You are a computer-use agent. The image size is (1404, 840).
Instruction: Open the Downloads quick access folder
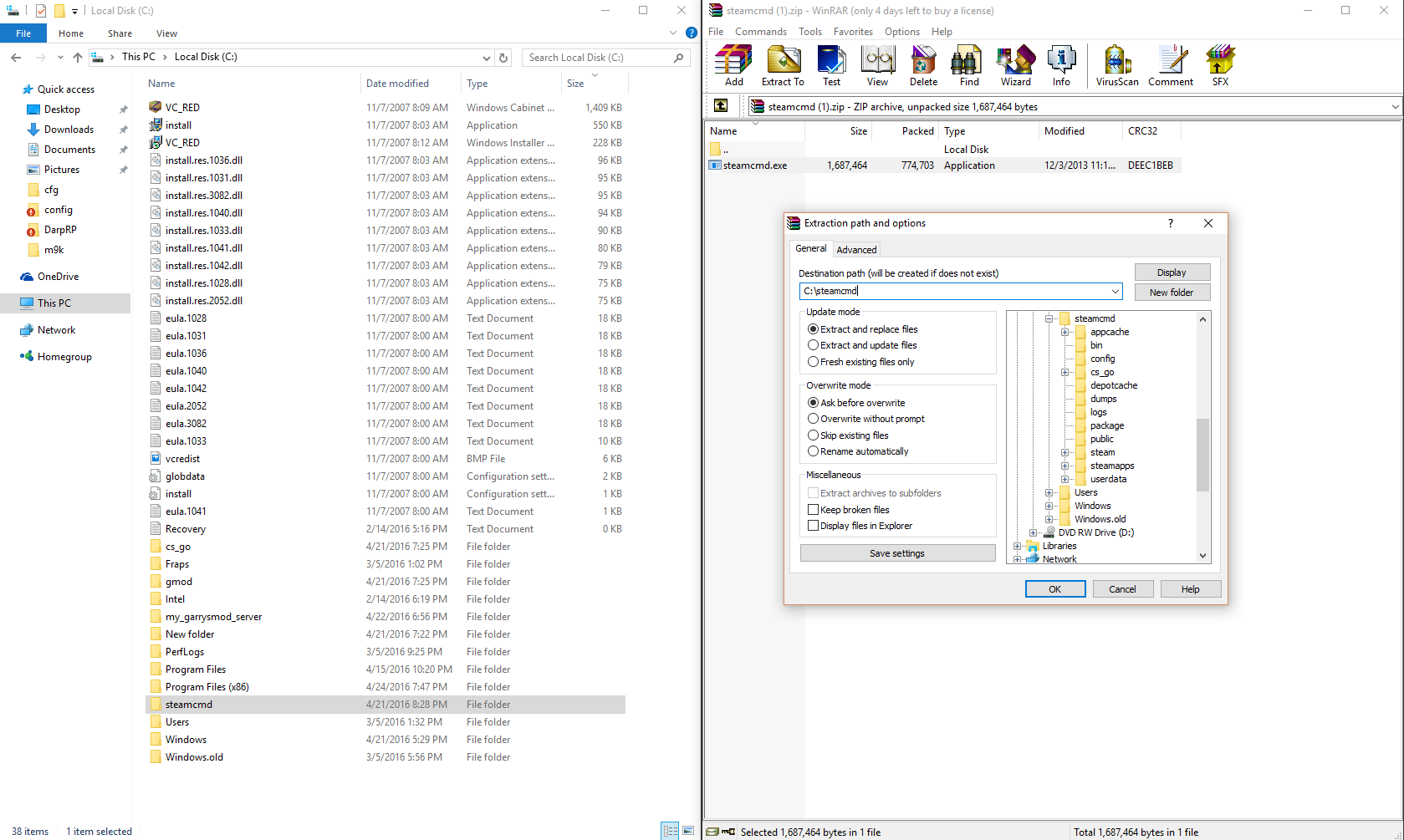(69, 130)
